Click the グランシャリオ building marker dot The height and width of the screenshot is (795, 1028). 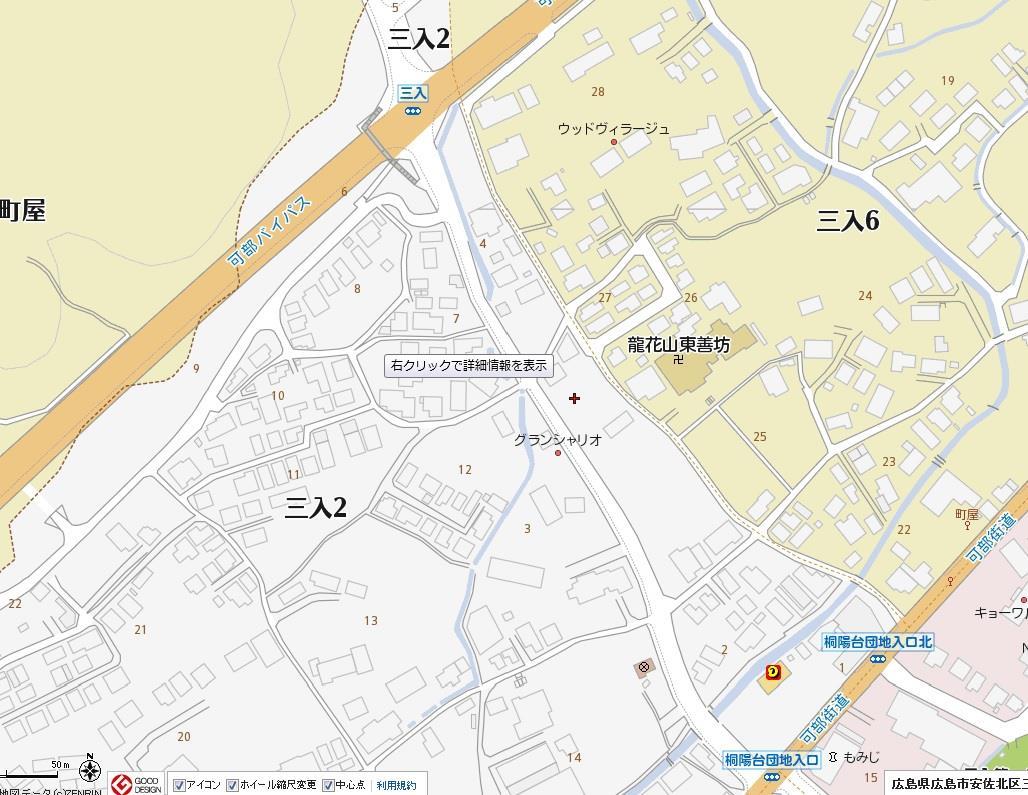[558, 453]
